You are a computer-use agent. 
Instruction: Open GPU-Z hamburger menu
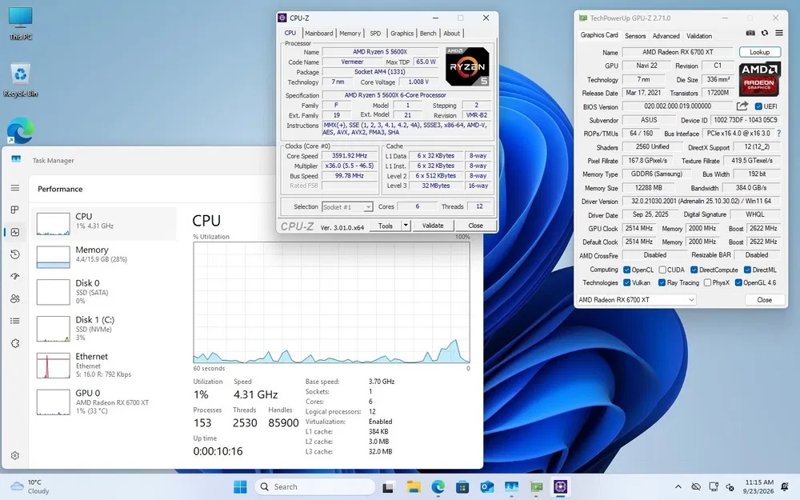779,33
